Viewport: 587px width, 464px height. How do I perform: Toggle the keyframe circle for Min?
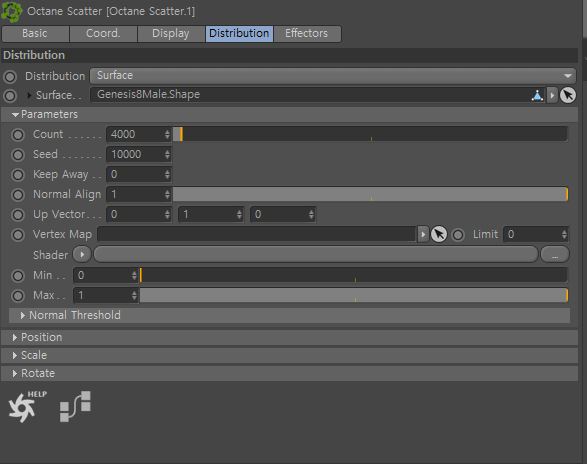click(x=18, y=276)
